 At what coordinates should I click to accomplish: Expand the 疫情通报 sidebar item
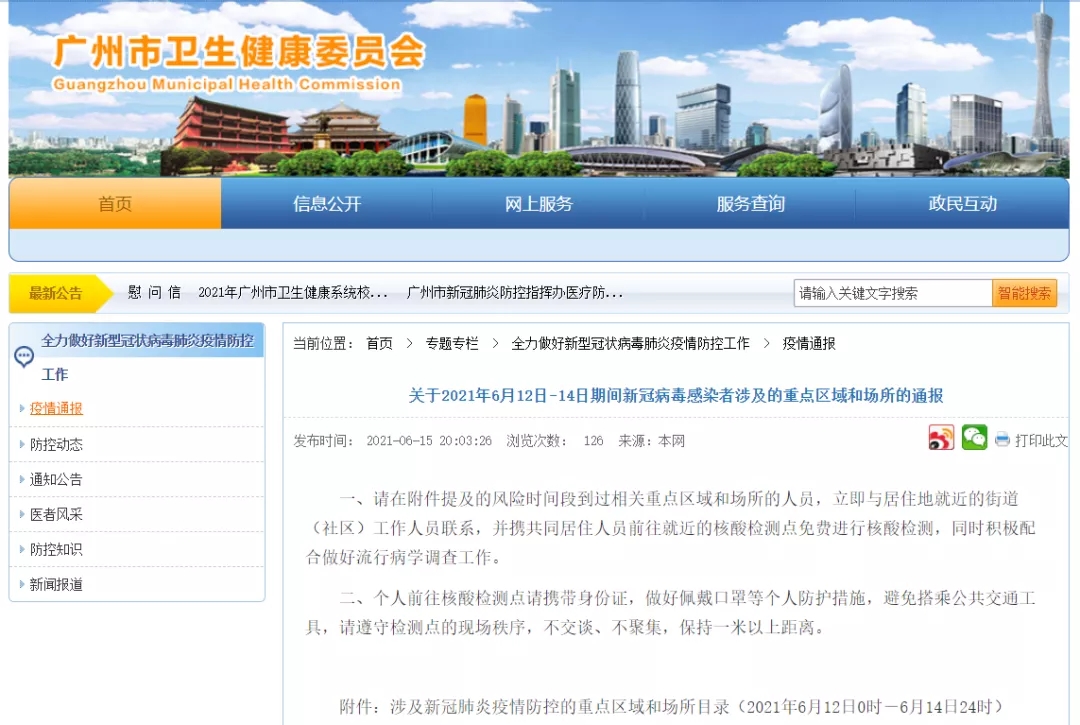56,408
